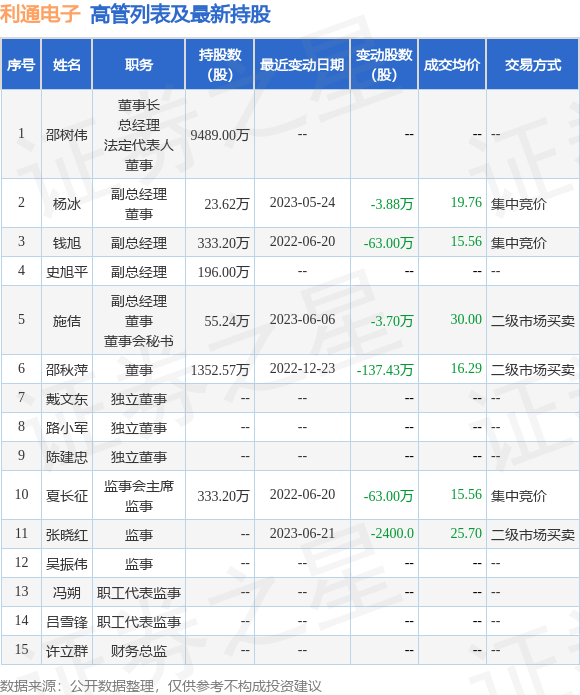Click the date 2023-06-06
The height and width of the screenshot is (695, 580).
[302, 320]
